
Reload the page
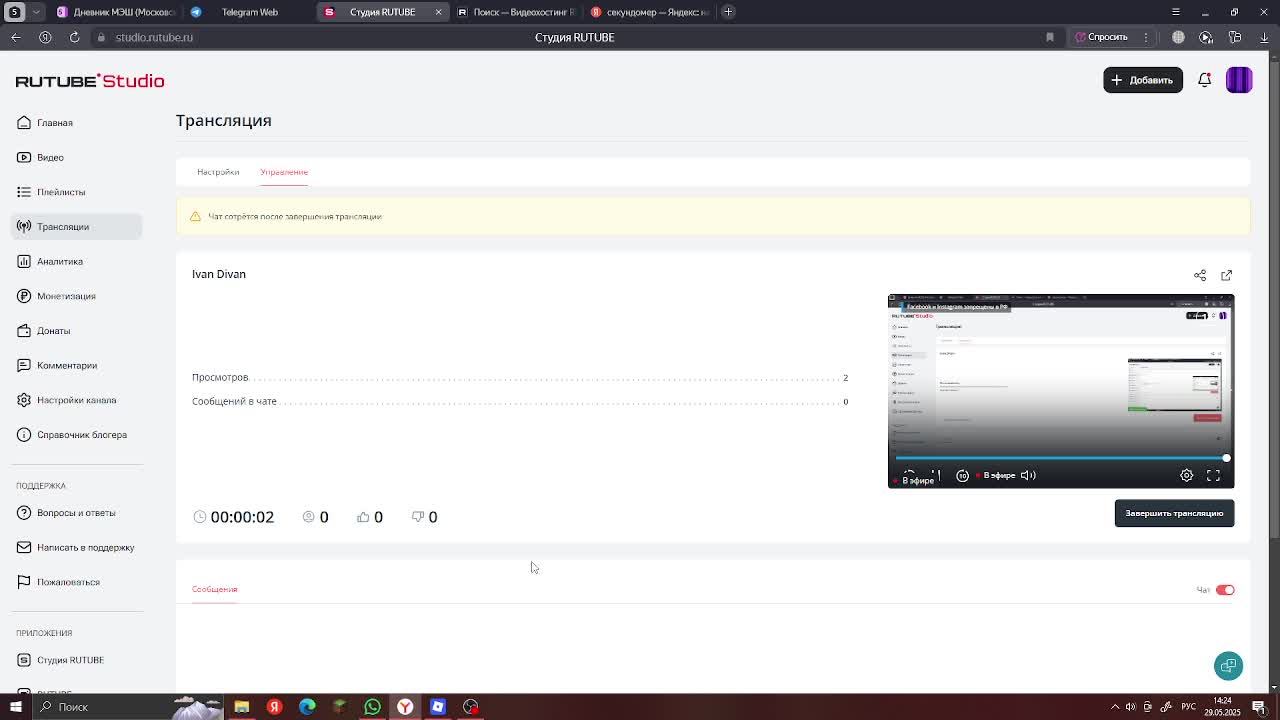[x=74, y=37]
